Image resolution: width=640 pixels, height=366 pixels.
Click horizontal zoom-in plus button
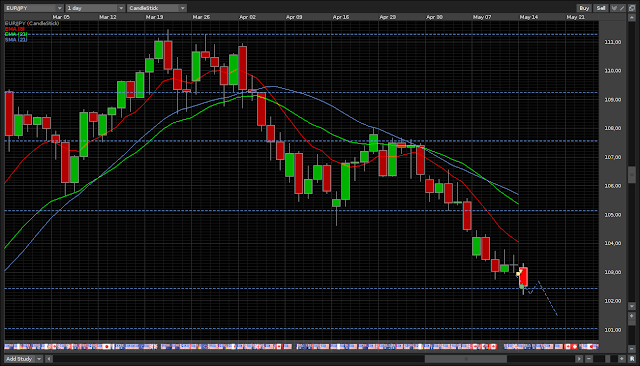(622, 359)
